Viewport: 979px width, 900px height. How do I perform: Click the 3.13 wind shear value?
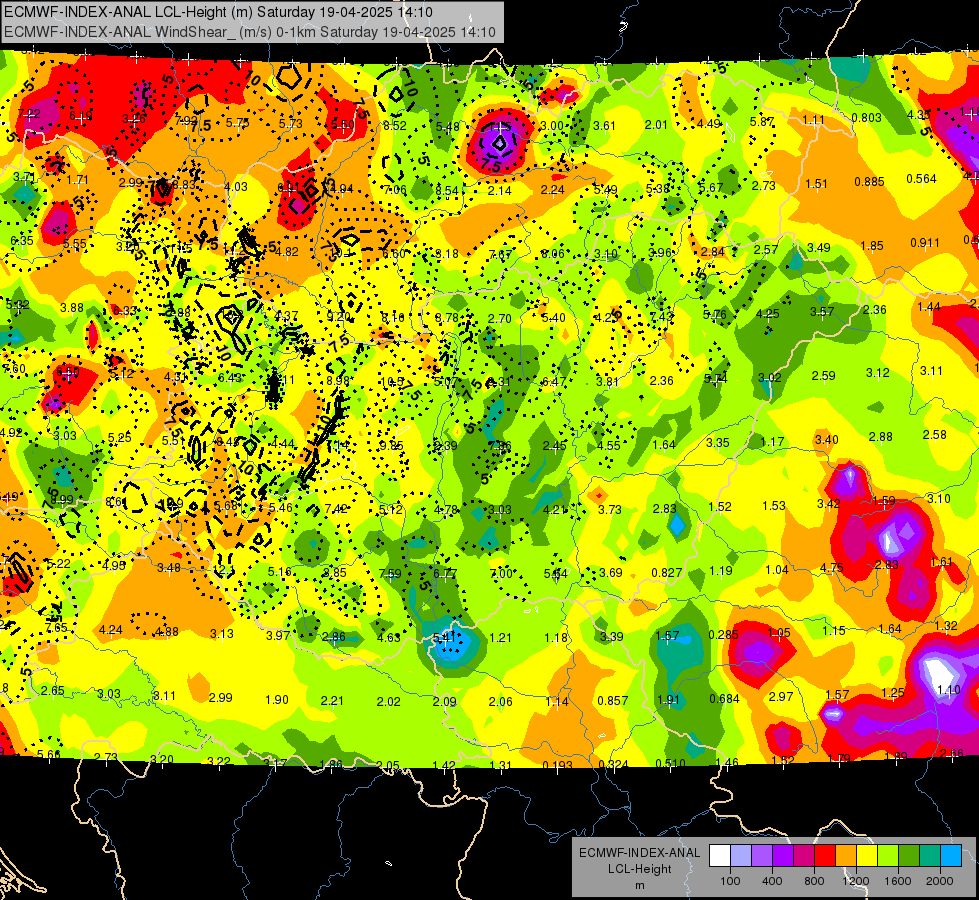[222, 633]
